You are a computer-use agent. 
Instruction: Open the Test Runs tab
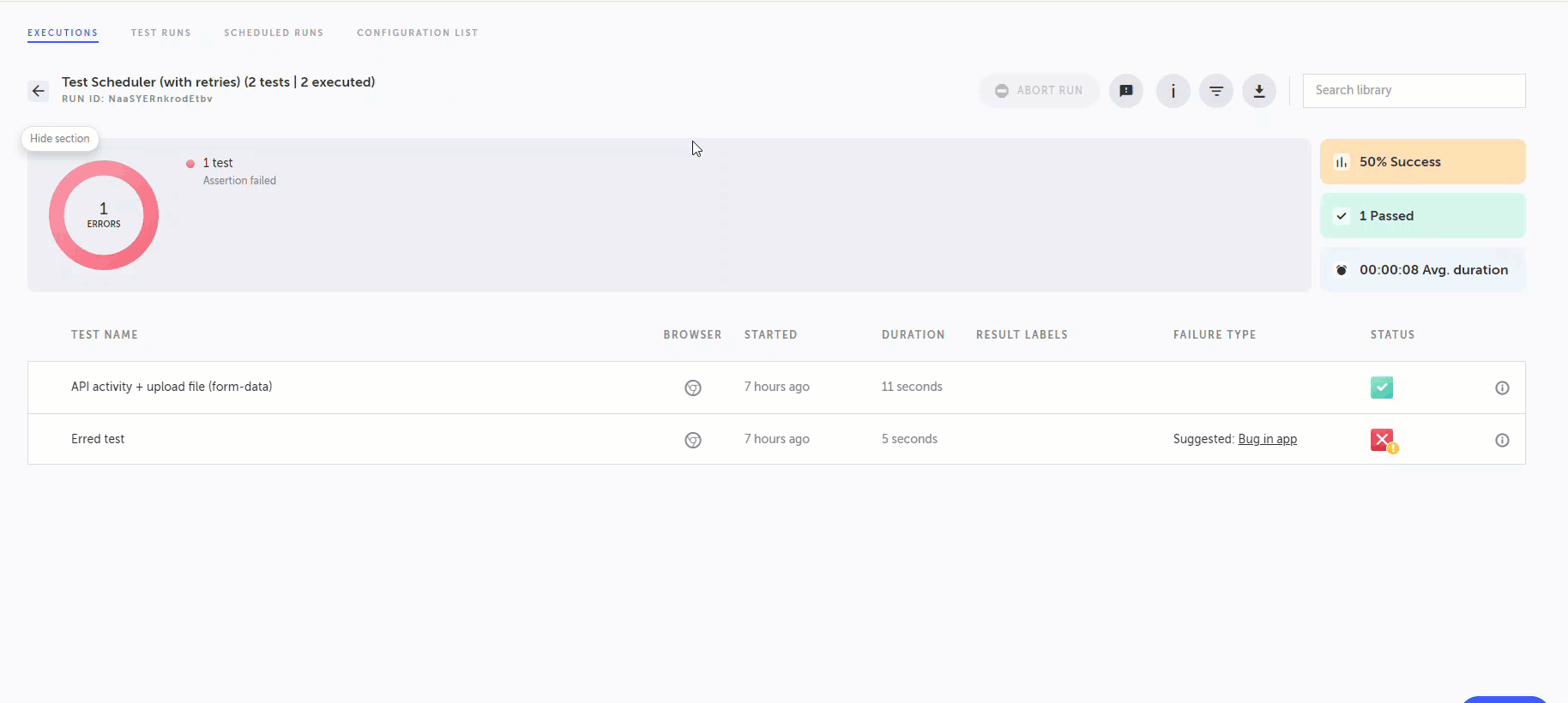click(161, 33)
